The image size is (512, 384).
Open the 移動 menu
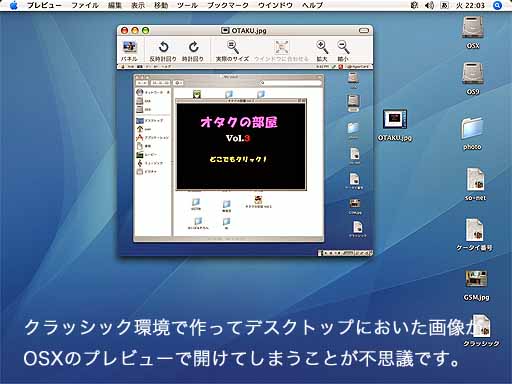[x=161, y=5]
